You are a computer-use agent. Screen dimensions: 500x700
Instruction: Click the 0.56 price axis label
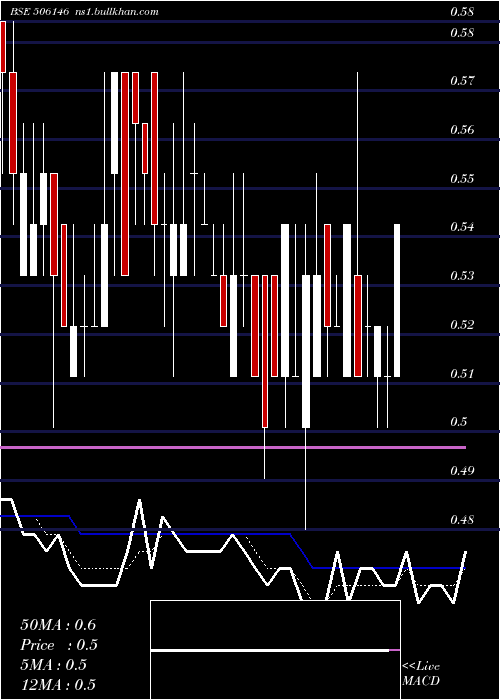[x=462, y=130]
